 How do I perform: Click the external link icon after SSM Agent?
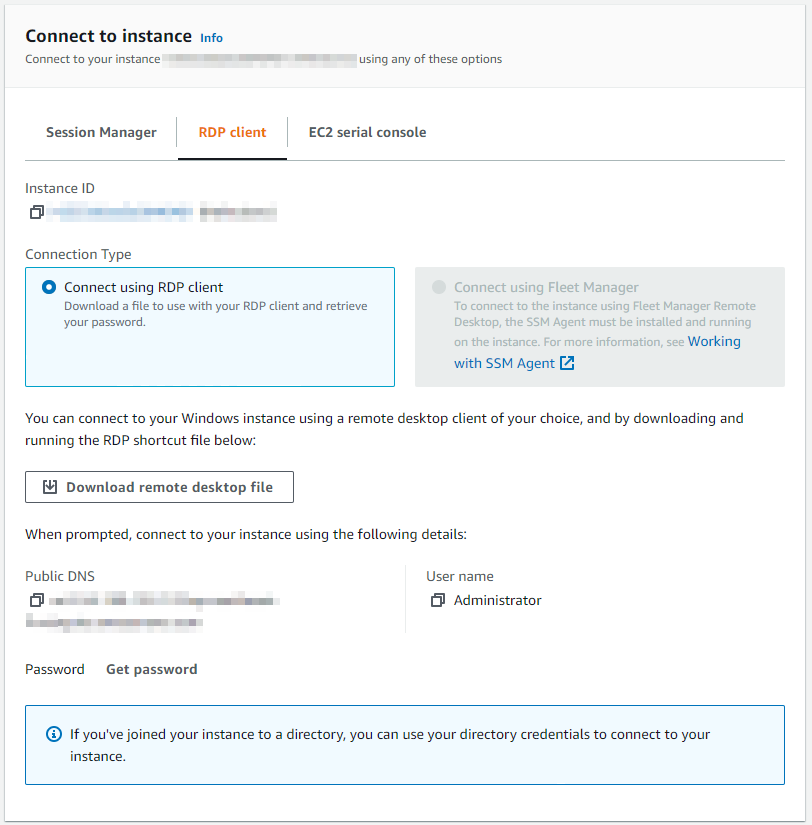[x=567, y=363]
